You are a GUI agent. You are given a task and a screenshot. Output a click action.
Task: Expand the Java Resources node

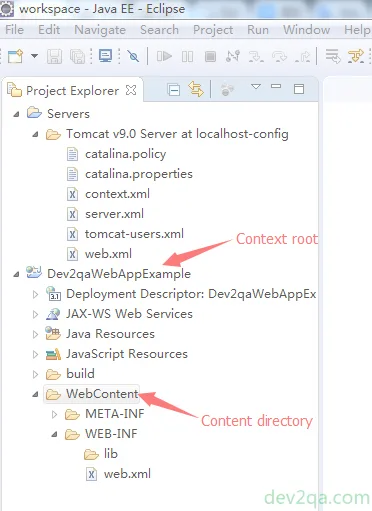click(x=35, y=334)
